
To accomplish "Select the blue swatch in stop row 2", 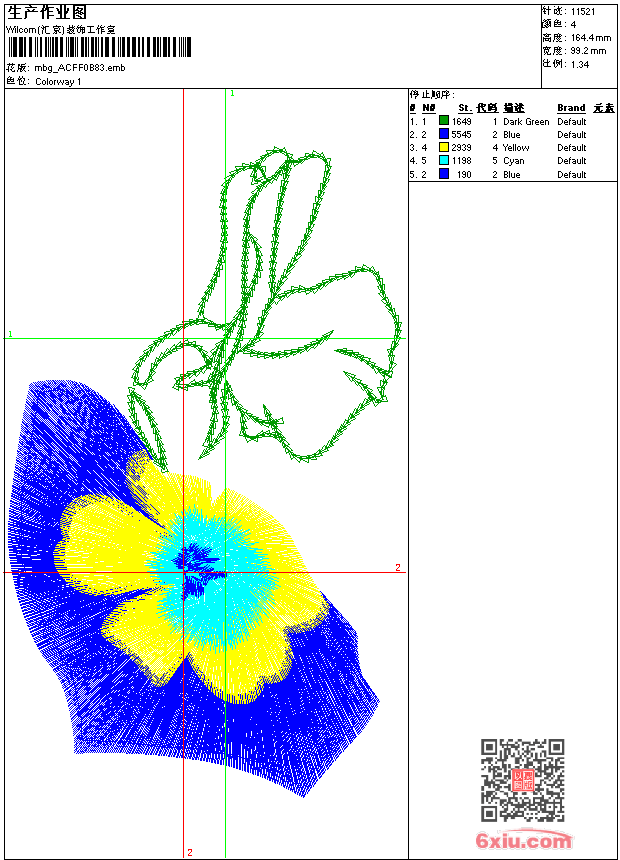I will pyautogui.click(x=444, y=134).
